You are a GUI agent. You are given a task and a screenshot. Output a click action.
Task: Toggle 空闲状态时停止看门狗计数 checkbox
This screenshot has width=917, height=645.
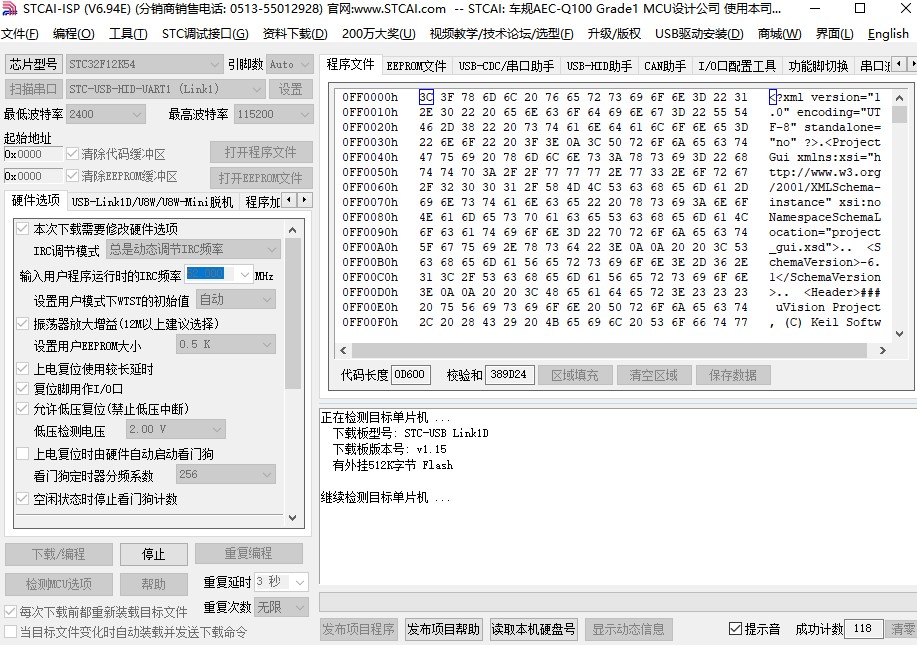(22, 499)
